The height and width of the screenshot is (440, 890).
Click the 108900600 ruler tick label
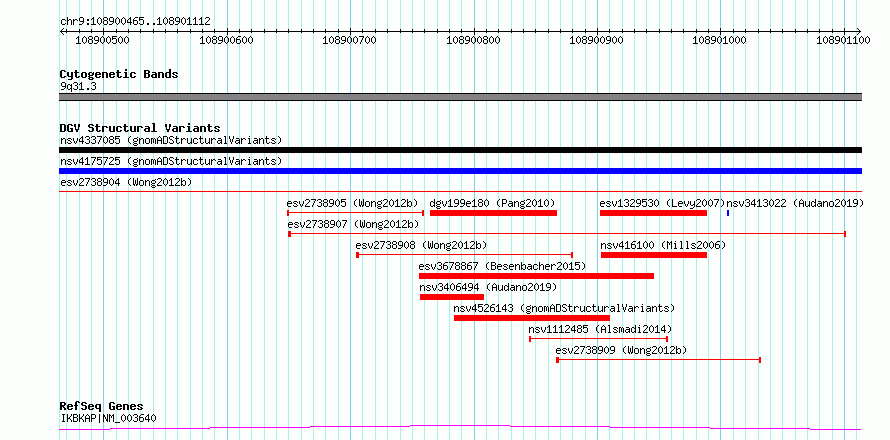point(227,40)
